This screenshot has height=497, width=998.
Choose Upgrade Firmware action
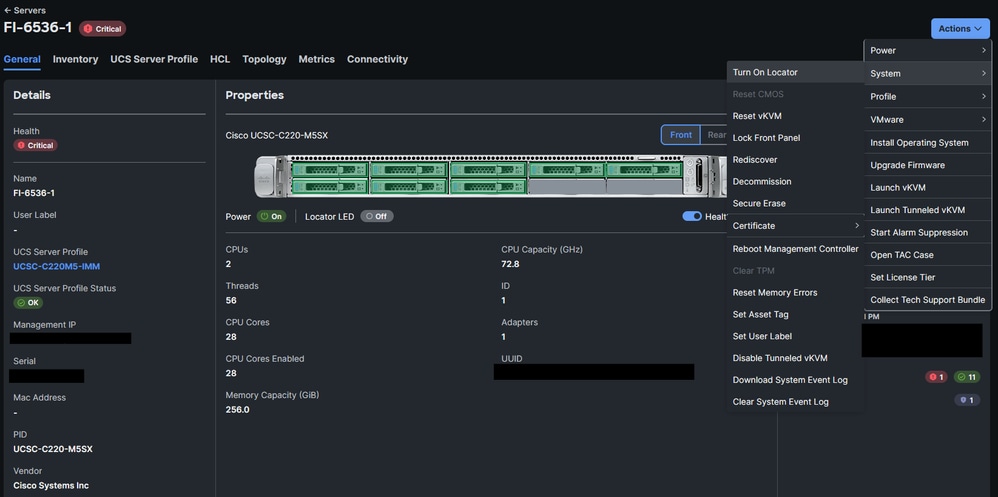pyautogui.click(x=927, y=165)
